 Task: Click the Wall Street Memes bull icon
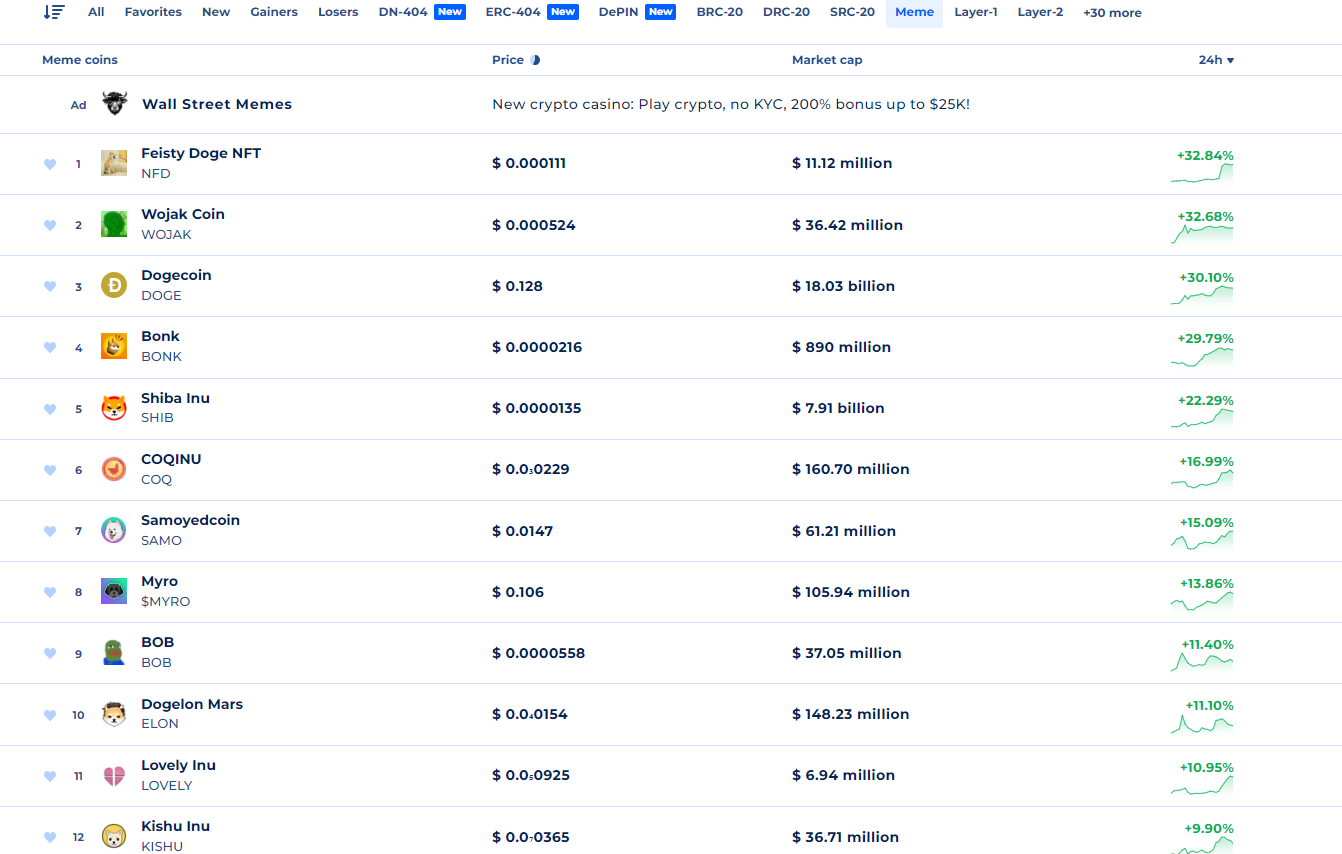(115, 104)
